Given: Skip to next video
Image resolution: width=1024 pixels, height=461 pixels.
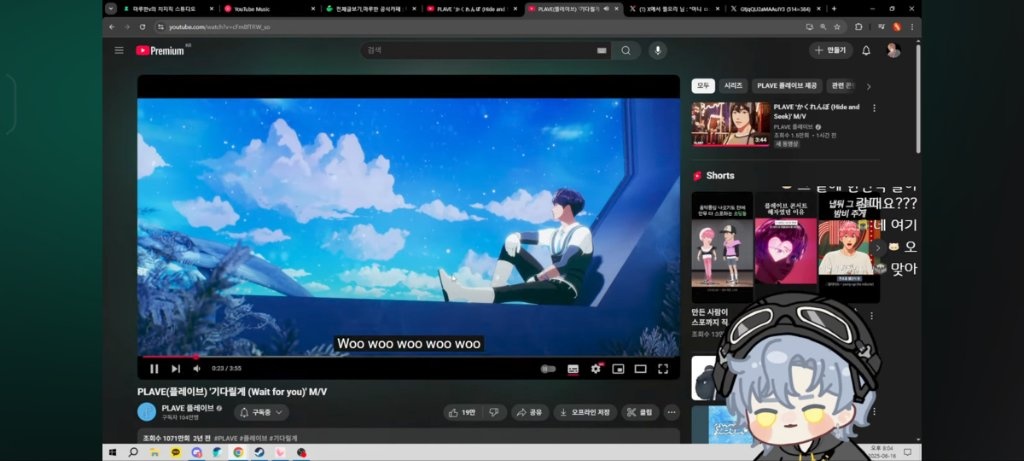Looking at the screenshot, I should pos(176,369).
